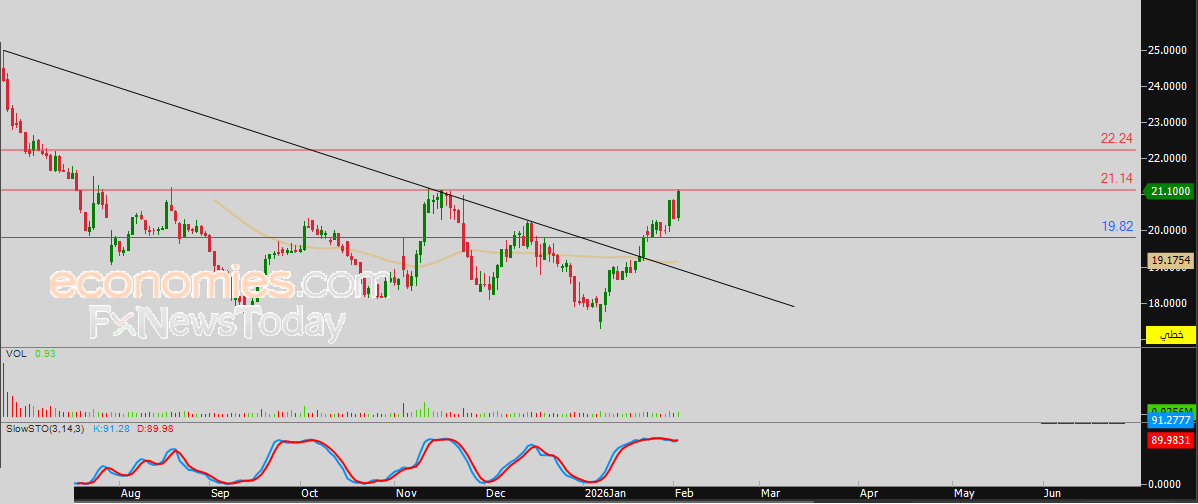Click the Aug label on time axis

pyautogui.click(x=129, y=493)
